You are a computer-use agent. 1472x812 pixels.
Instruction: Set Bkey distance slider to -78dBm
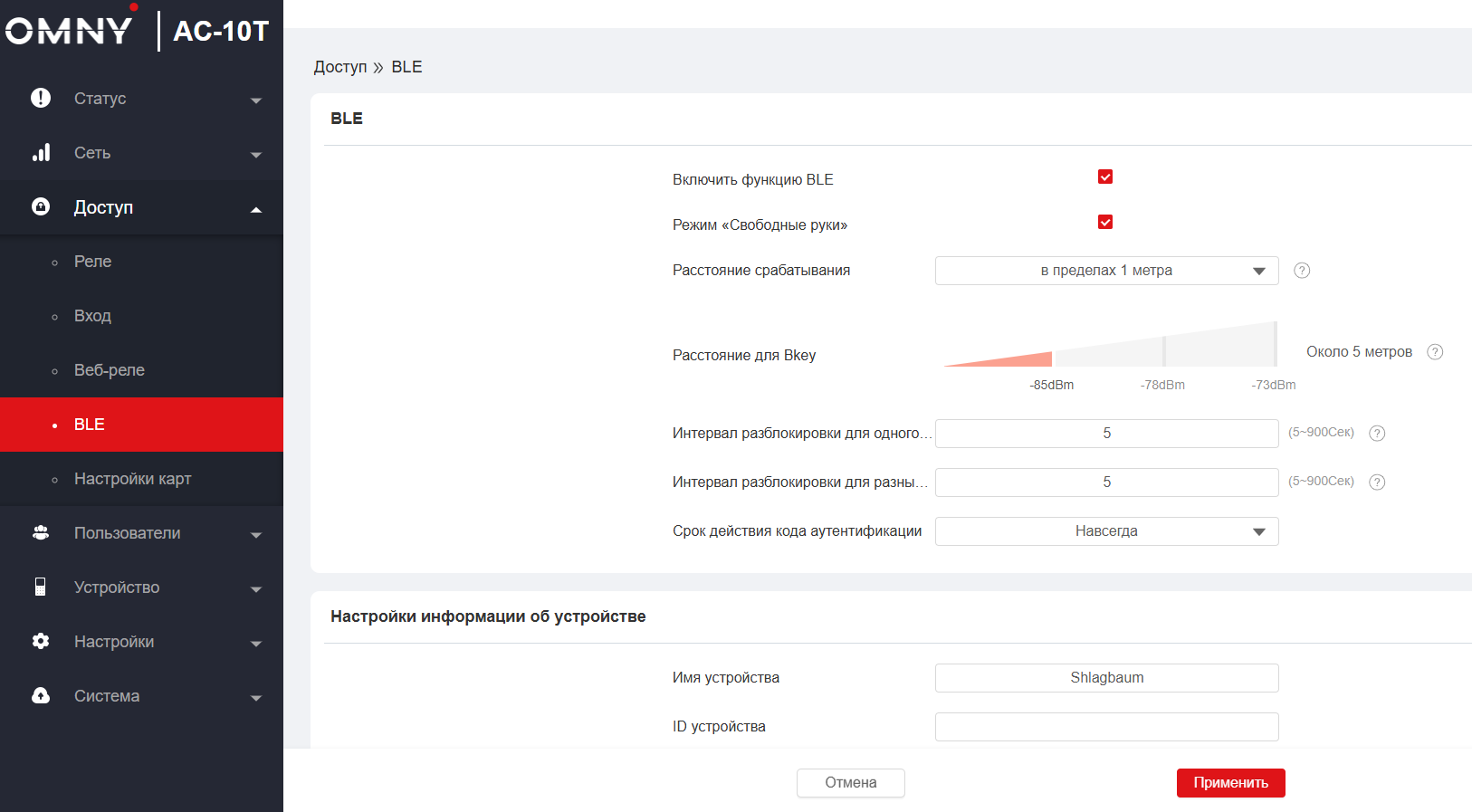[x=1163, y=350]
